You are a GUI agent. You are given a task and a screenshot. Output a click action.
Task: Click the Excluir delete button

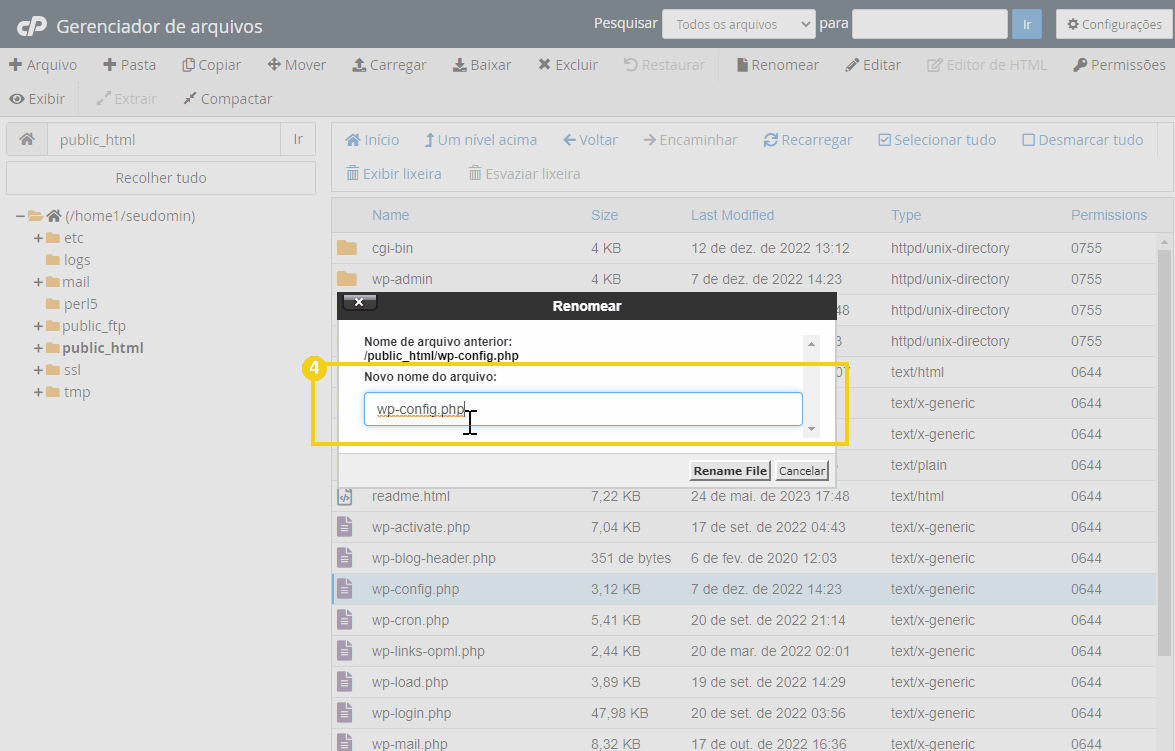tap(568, 65)
